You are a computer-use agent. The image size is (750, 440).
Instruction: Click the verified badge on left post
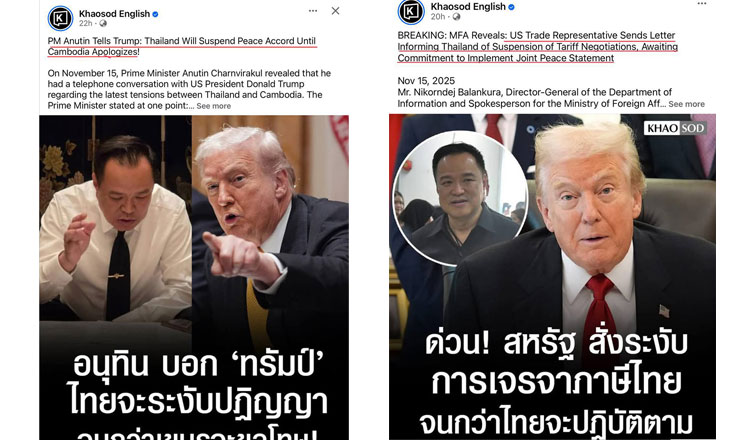click(x=155, y=14)
